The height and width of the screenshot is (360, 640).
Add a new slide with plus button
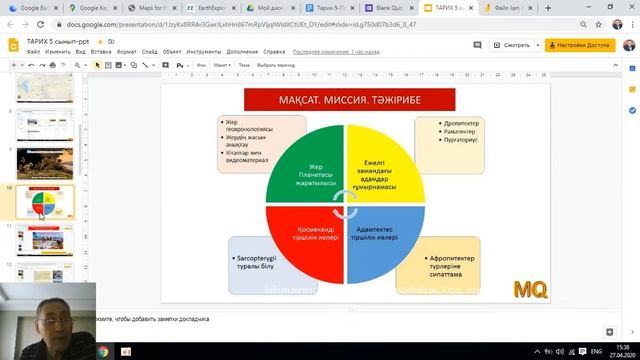point(13,65)
